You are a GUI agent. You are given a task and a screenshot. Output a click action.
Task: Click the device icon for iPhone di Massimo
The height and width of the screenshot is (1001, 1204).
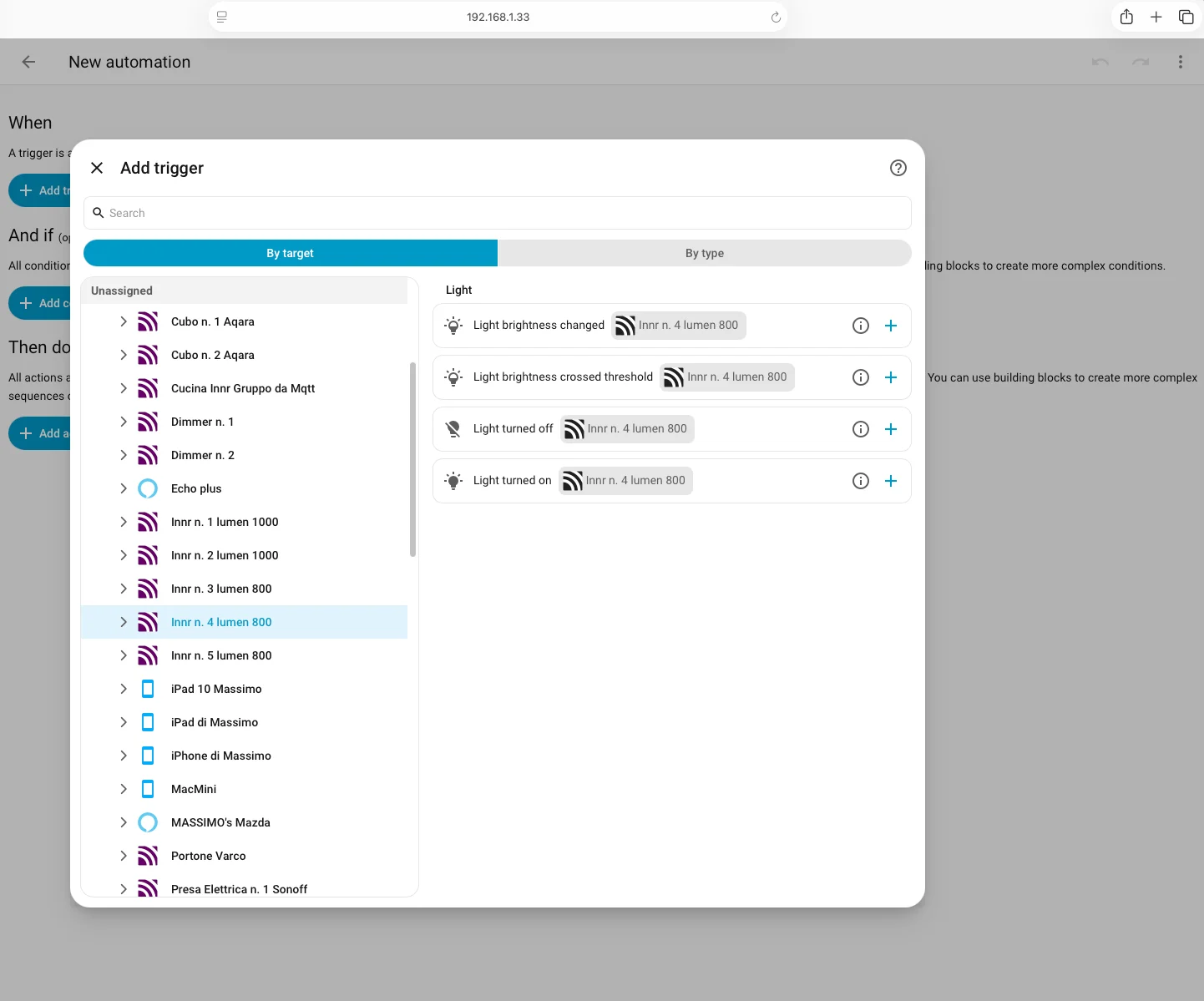click(x=148, y=756)
